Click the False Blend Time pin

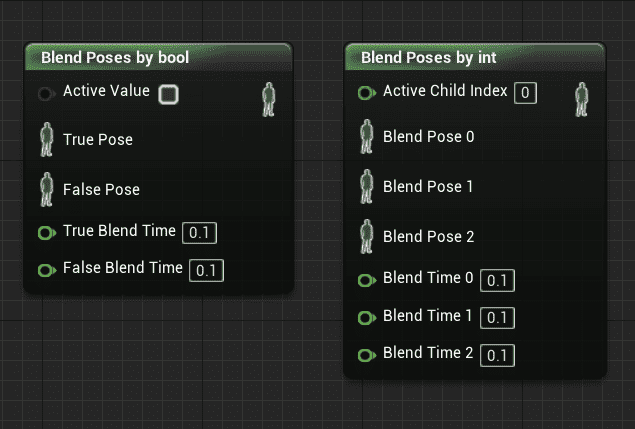tap(46, 270)
